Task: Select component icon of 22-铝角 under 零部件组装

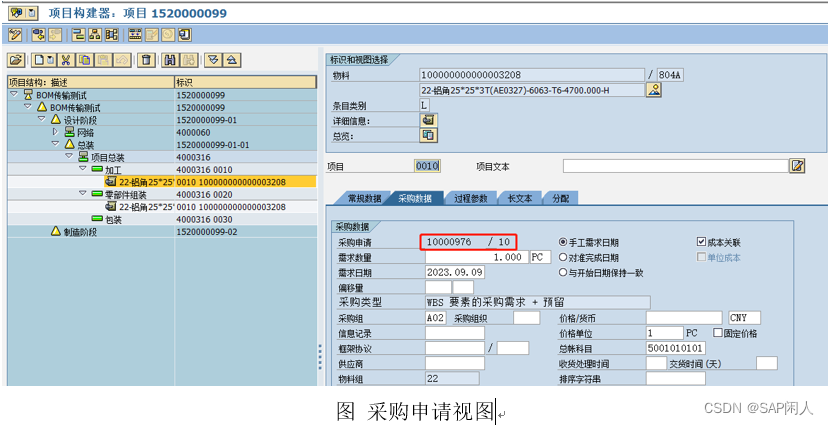Action: tap(111, 206)
